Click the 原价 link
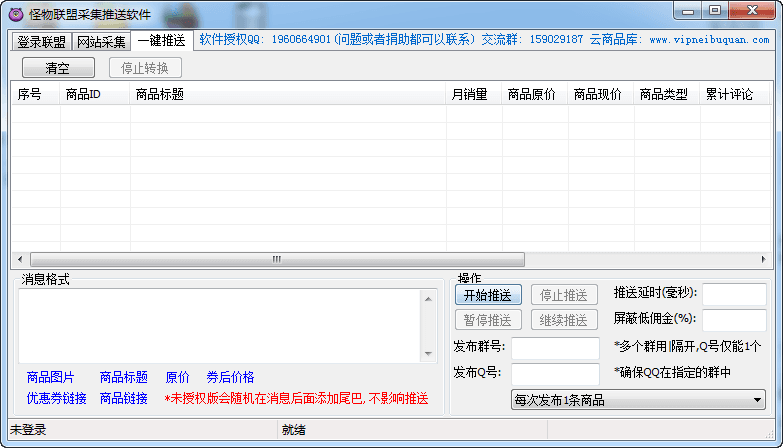The image size is (783, 448). (x=177, y=378)
